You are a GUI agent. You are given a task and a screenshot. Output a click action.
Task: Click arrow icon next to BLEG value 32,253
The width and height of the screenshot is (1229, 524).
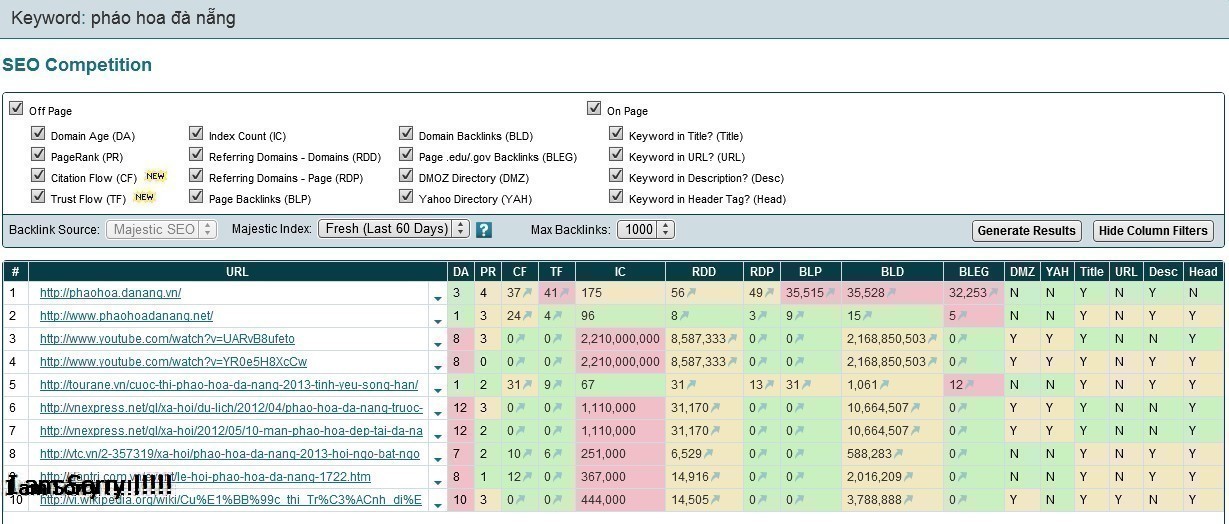pos(994,293)
